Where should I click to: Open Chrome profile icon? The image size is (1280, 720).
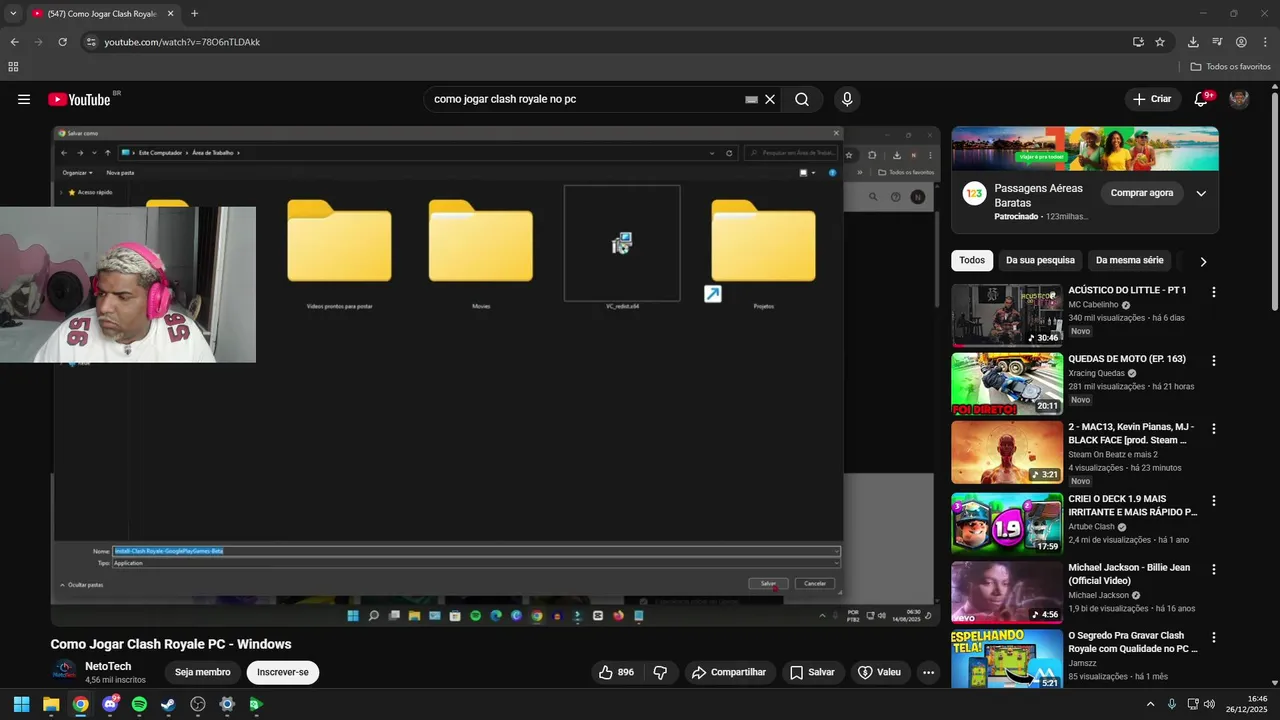click(x=1241, y=42)
